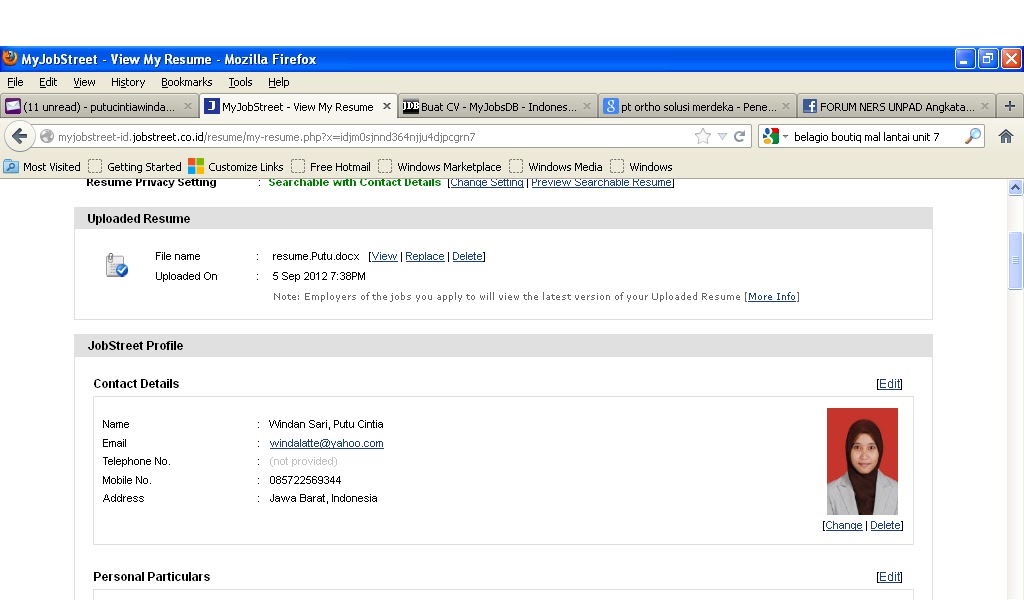Open the Tools menu
The width and height of the screenshot is (1024, 600).
240,82
